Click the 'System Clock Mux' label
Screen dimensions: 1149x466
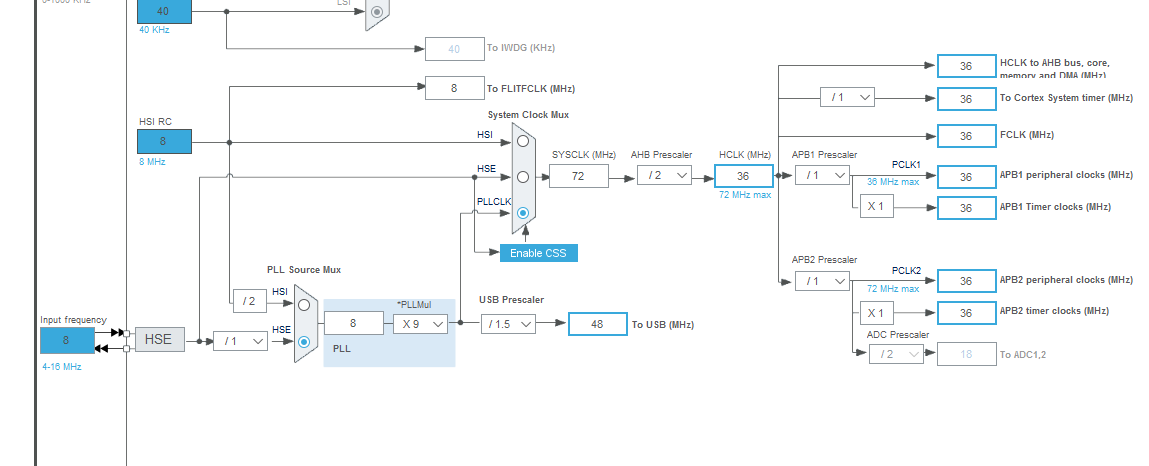pyautogui.click(x=528, y=115)
